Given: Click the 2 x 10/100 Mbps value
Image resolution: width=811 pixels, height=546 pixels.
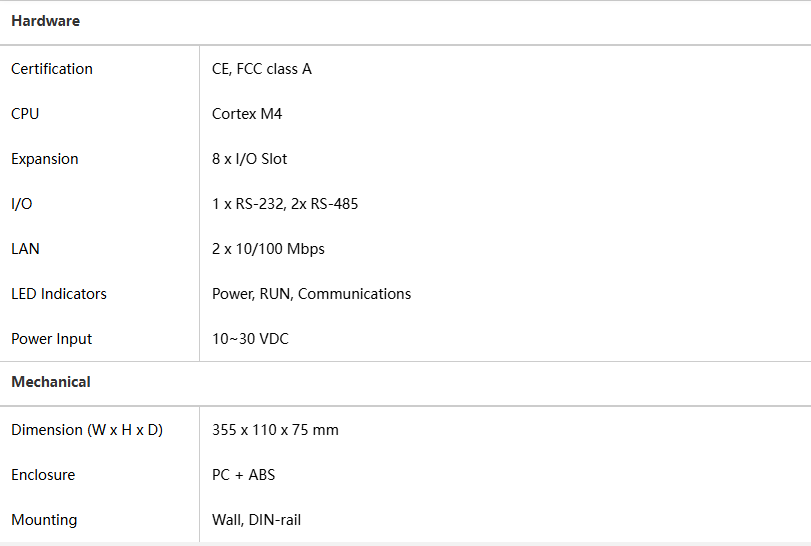Looking at the screenshot, I should (x=268, y=249).
